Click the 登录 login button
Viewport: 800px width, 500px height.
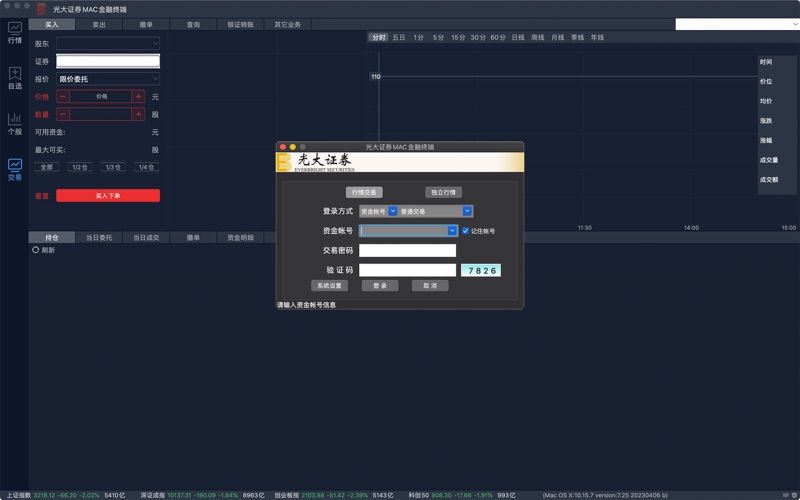pyautogui.click(x=380, y=286)
